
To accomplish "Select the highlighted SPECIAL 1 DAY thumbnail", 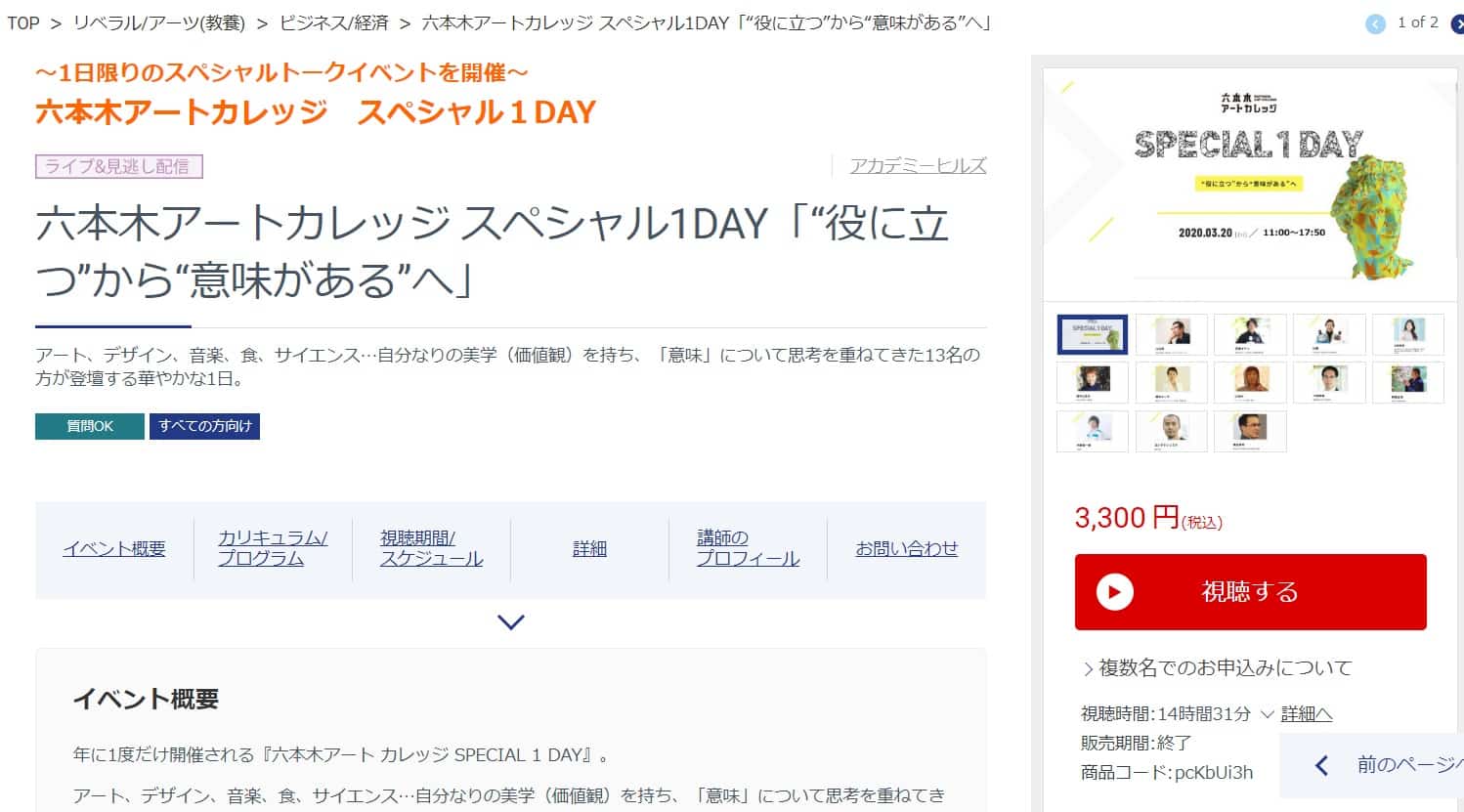I will pyautogui.click(x=1093, y=334).
